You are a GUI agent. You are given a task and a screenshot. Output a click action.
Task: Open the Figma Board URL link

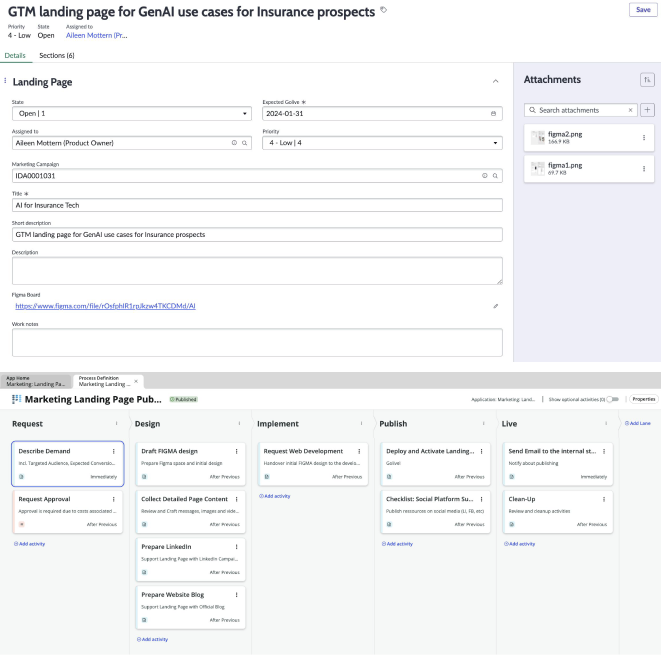coord(105,305)
